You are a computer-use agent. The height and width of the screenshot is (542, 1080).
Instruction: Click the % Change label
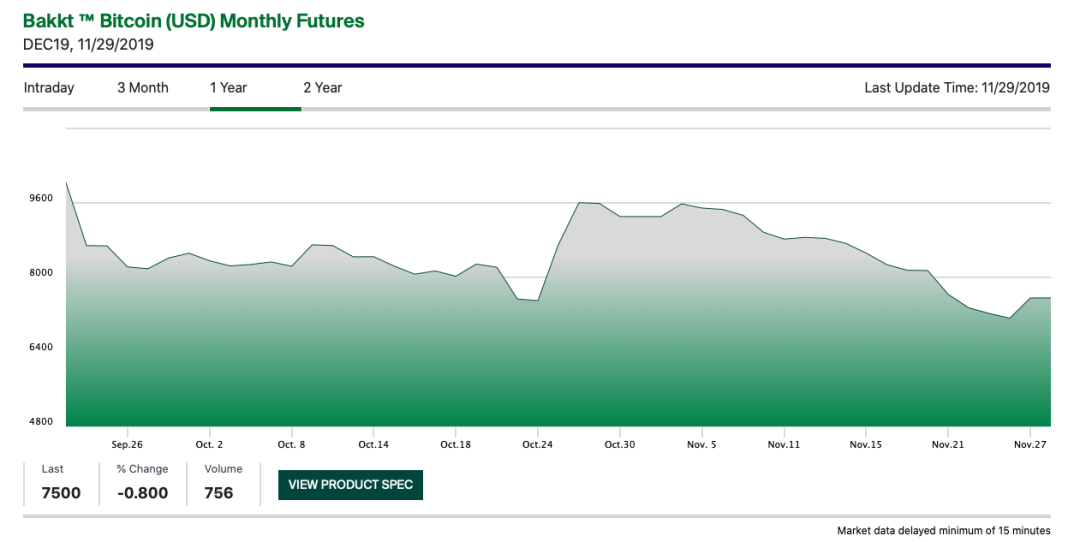143,469
